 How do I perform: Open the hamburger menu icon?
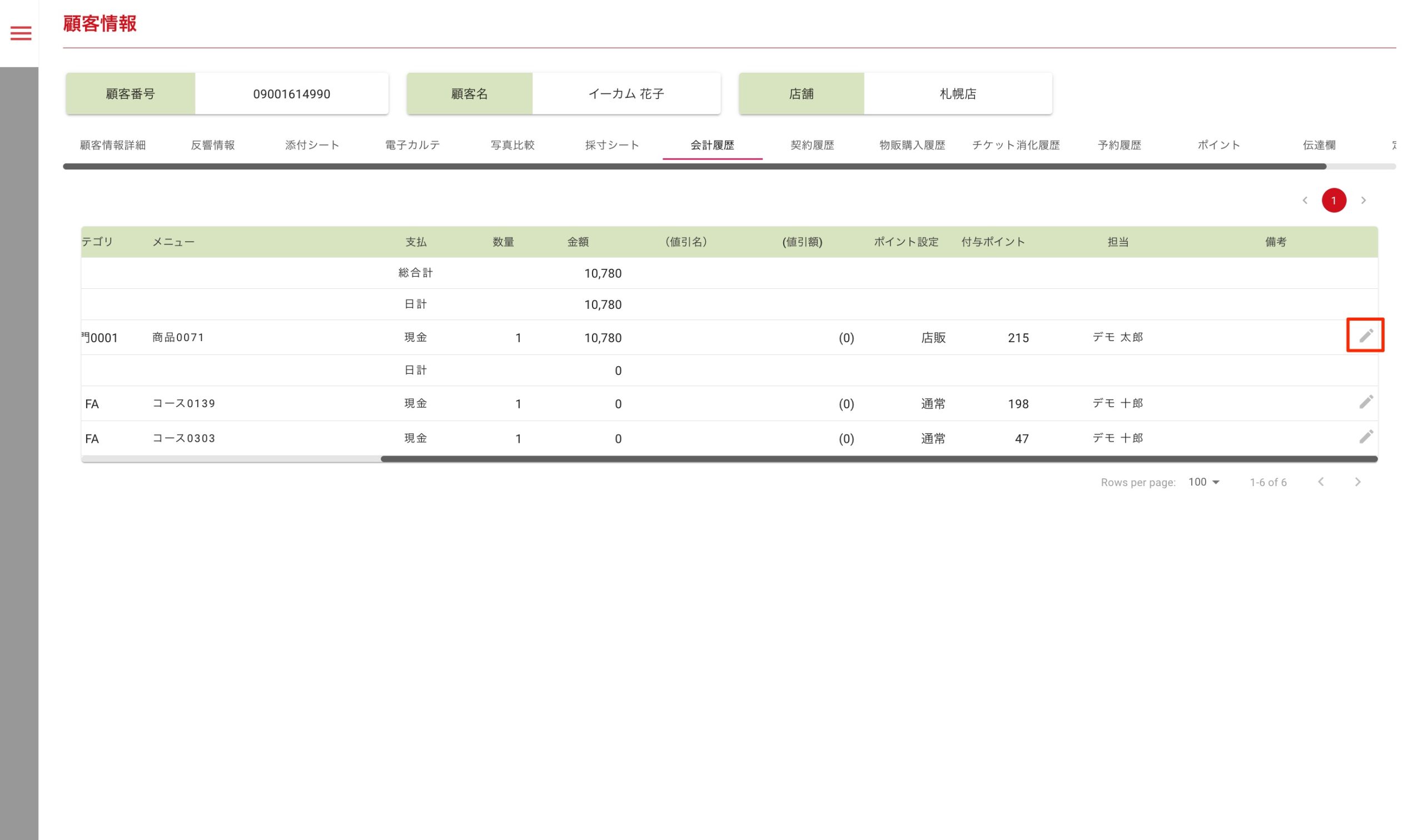(21, 33)
